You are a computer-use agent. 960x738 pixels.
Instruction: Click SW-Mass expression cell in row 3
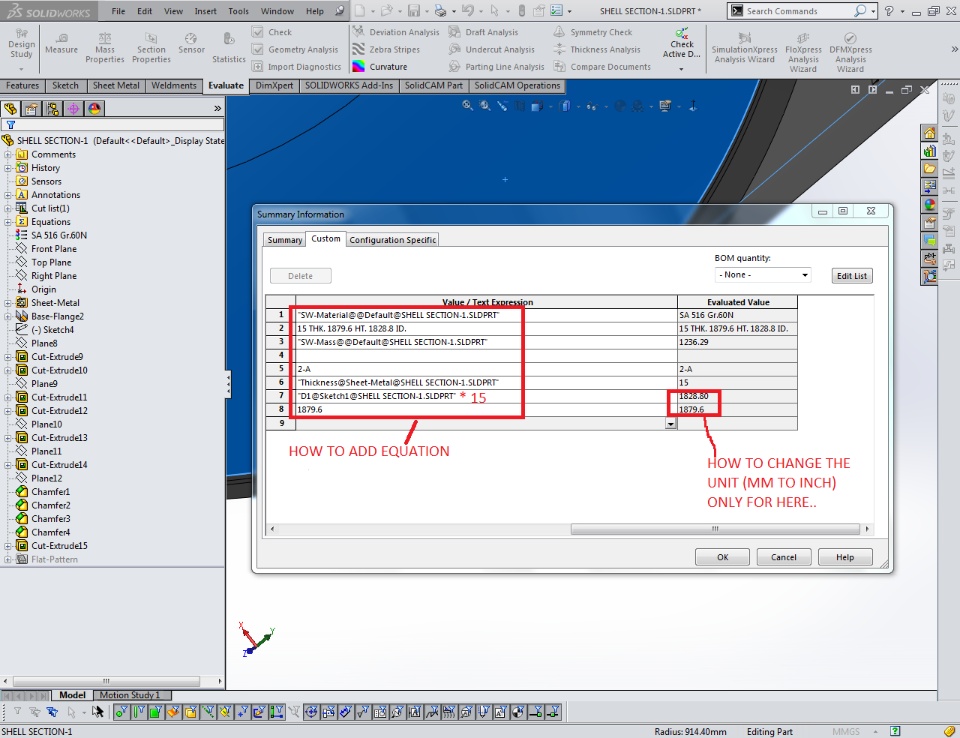point(486,342)
